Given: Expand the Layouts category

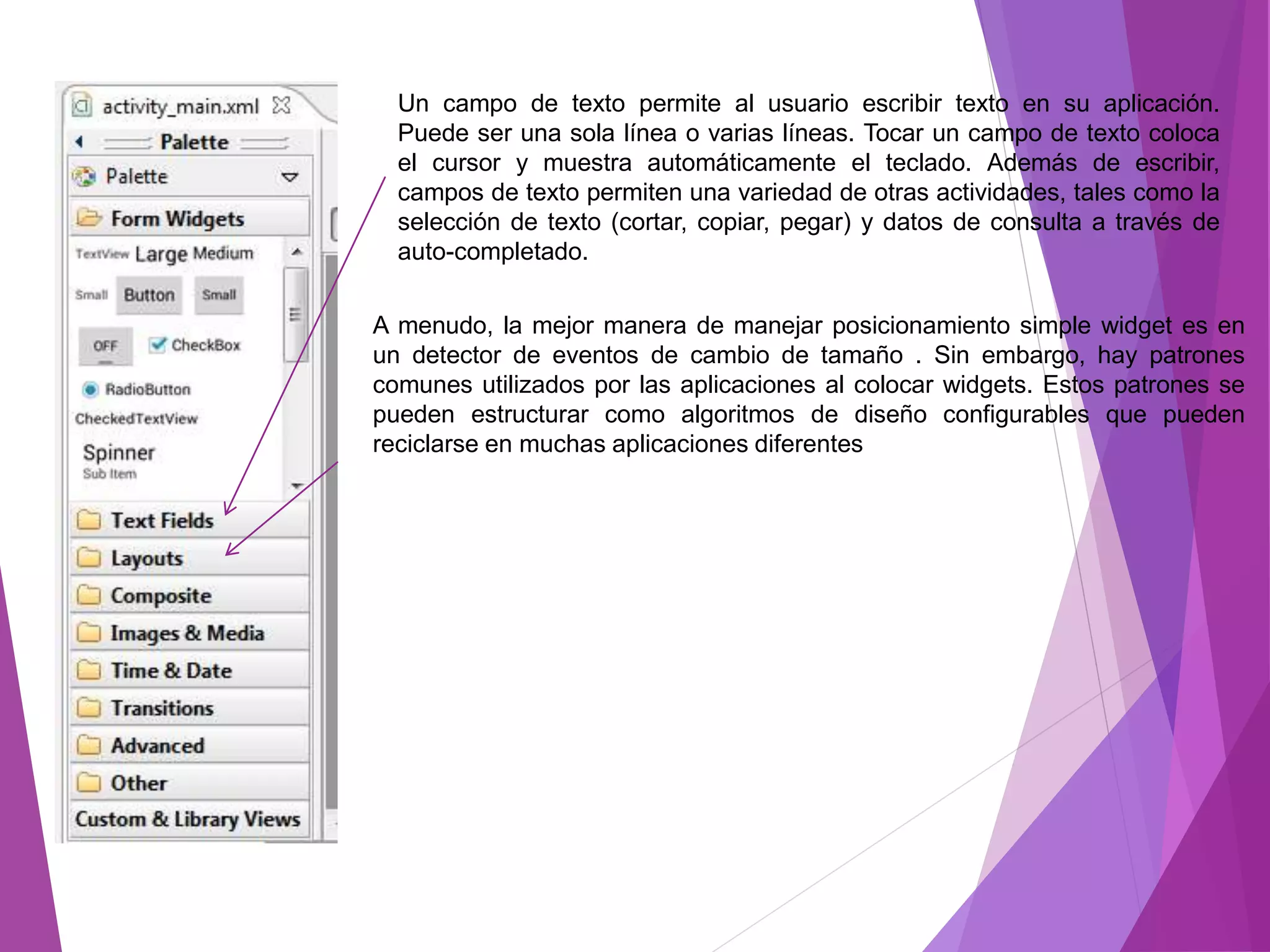Looking at the screenshot, I should (x=189, y=558).
